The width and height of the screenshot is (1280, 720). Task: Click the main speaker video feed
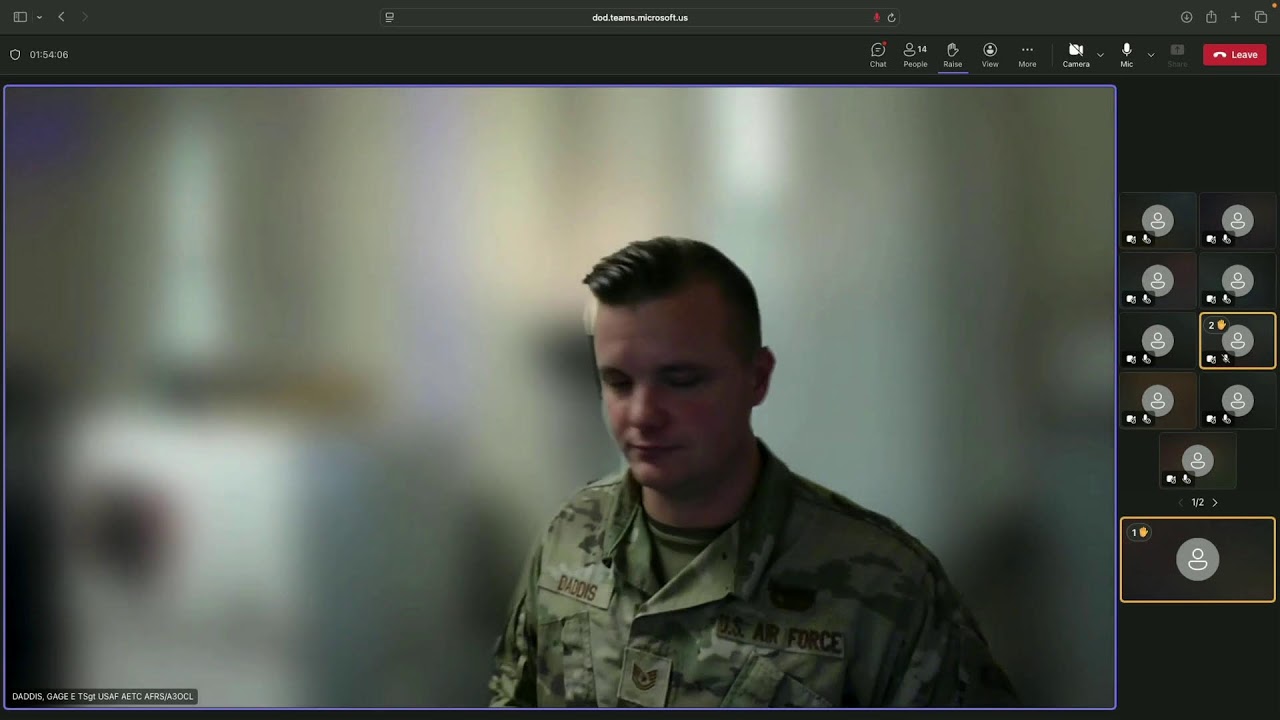pos(560,397)
